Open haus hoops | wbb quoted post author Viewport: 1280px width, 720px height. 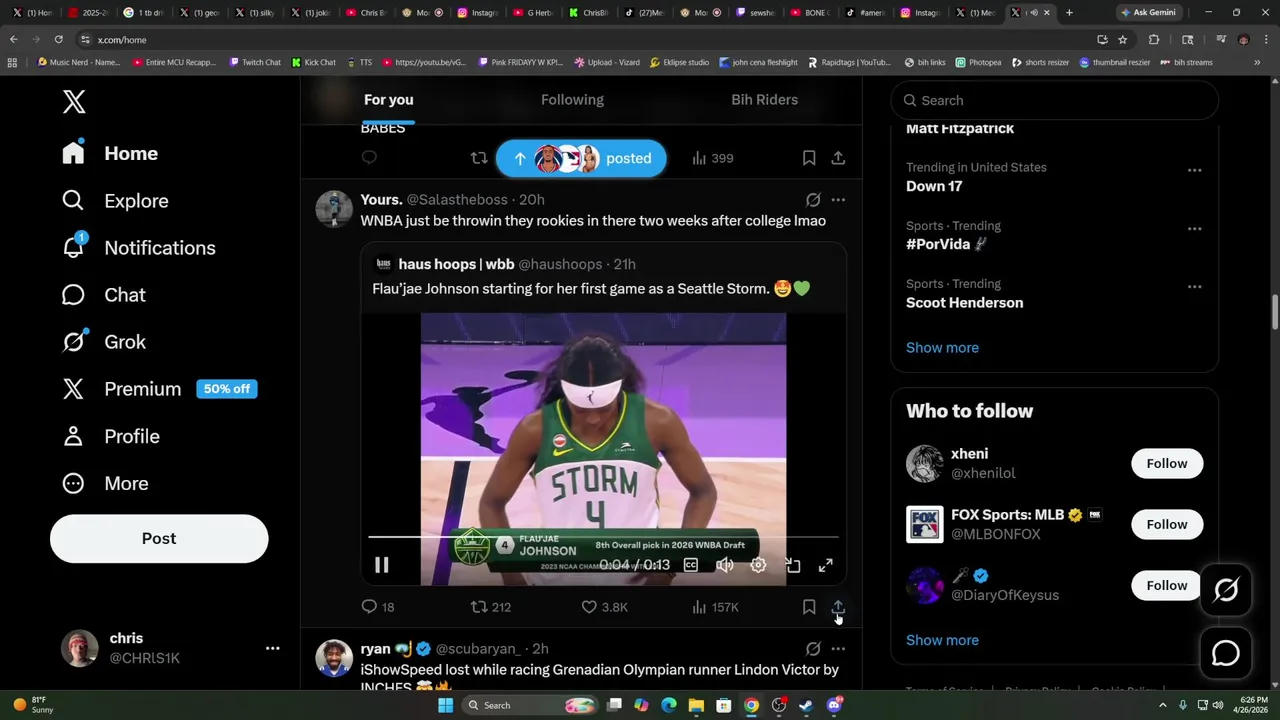[456, 264]
